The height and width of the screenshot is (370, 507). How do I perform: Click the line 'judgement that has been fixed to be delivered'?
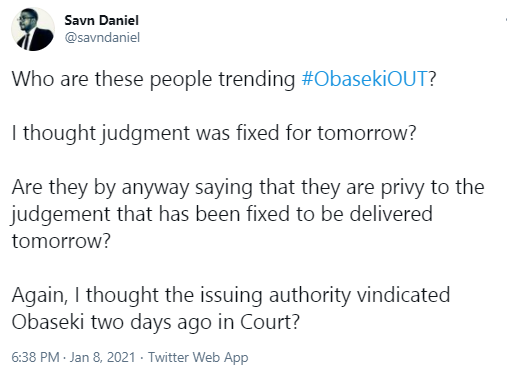(x=222, y=214)
